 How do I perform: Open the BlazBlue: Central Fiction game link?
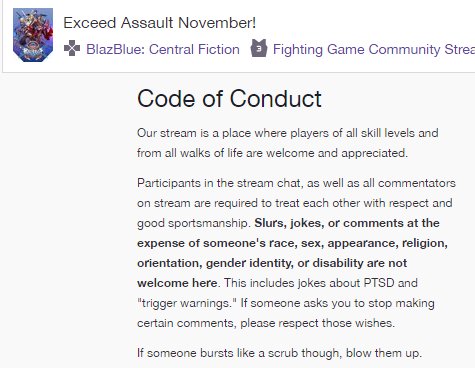[x=163, y=49]
